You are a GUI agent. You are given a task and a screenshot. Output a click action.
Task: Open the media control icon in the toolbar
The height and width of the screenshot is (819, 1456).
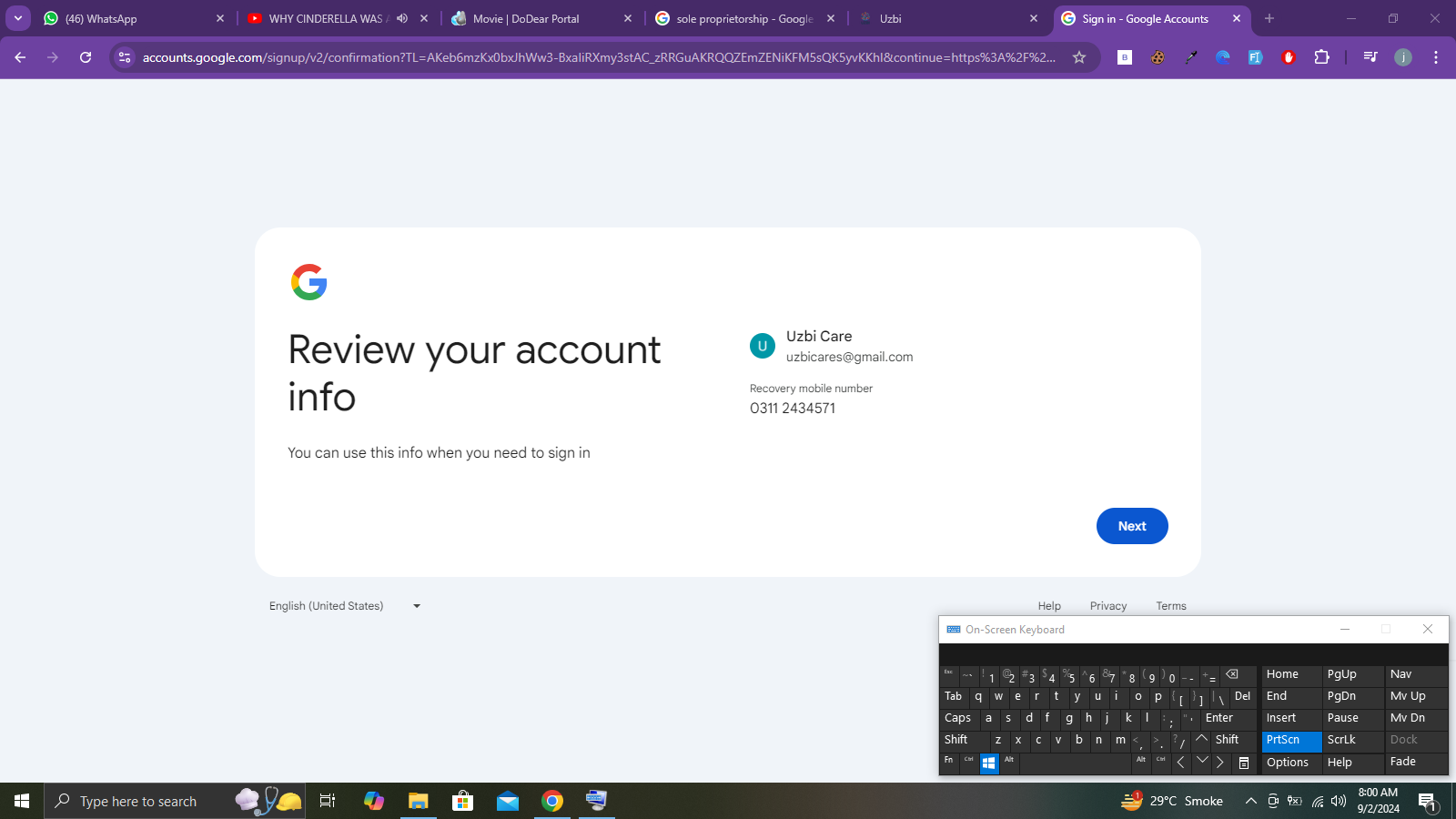pos(1370,57)
